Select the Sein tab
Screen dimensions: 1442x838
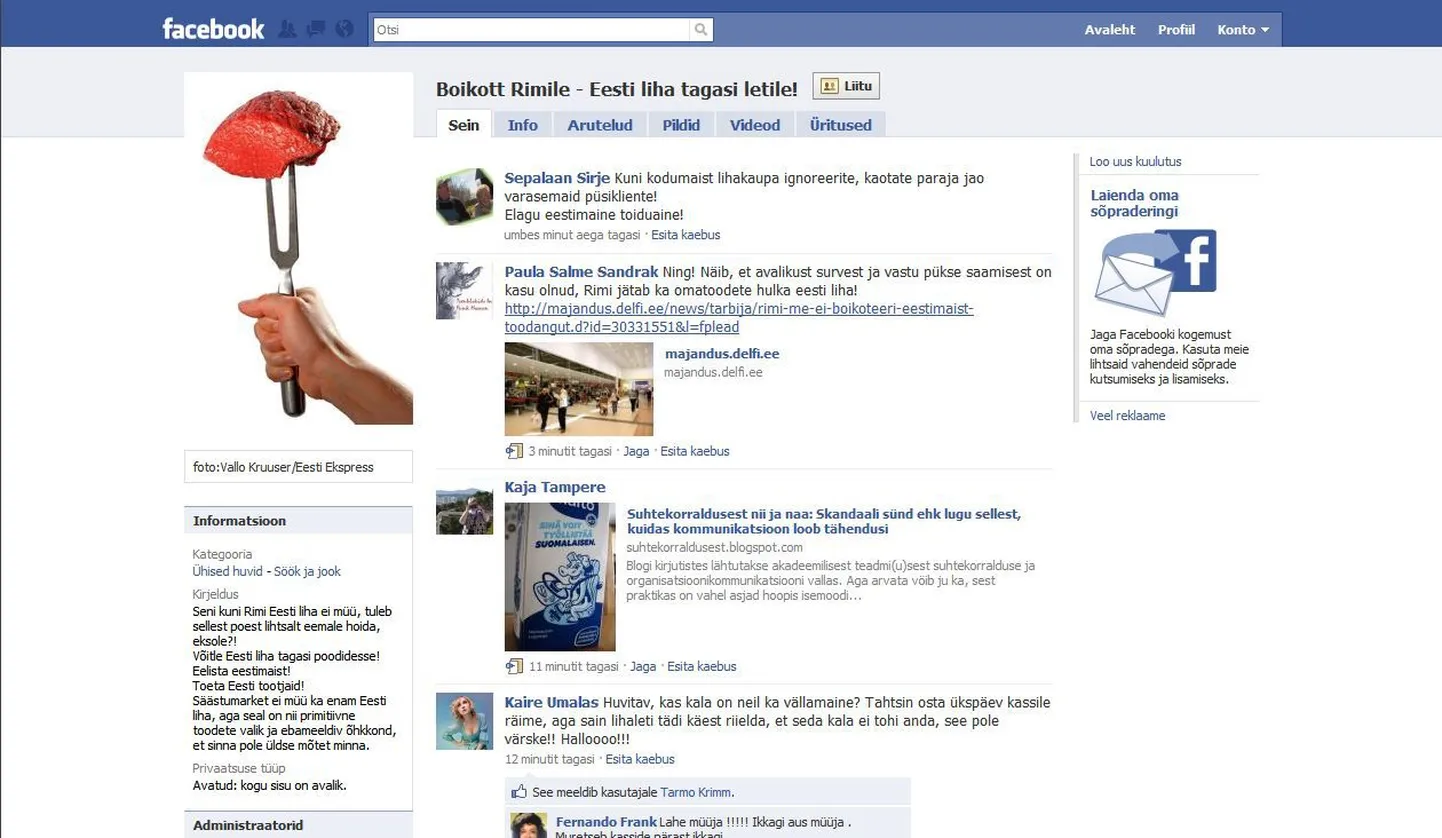pyautogui.click(x=464, y=125)
